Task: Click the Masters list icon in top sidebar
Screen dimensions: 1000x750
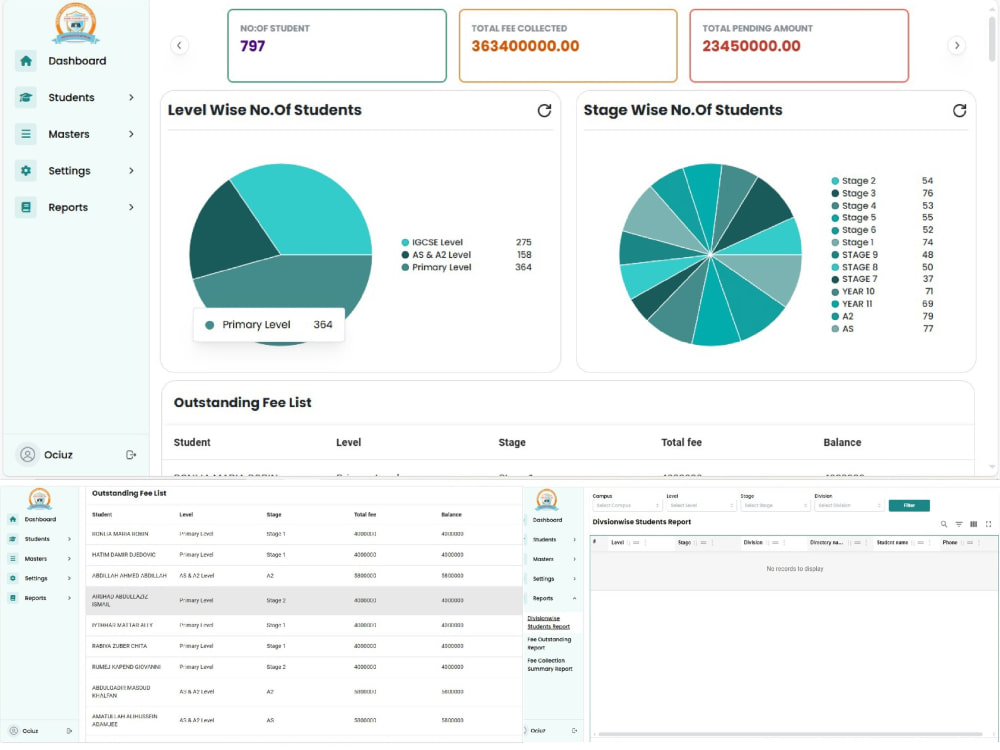Action: 26,134
